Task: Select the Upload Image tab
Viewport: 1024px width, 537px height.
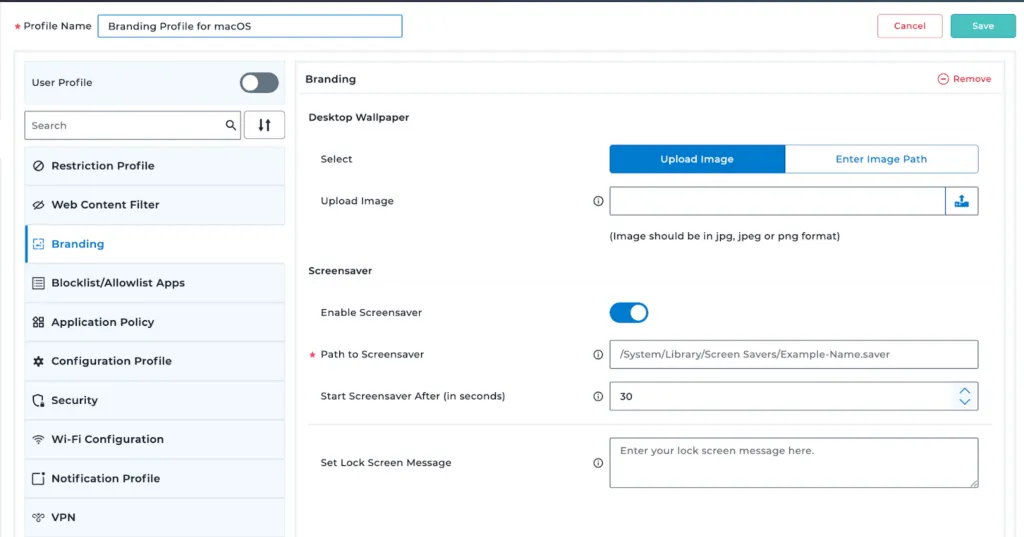Action: click(x=697, y=159)
